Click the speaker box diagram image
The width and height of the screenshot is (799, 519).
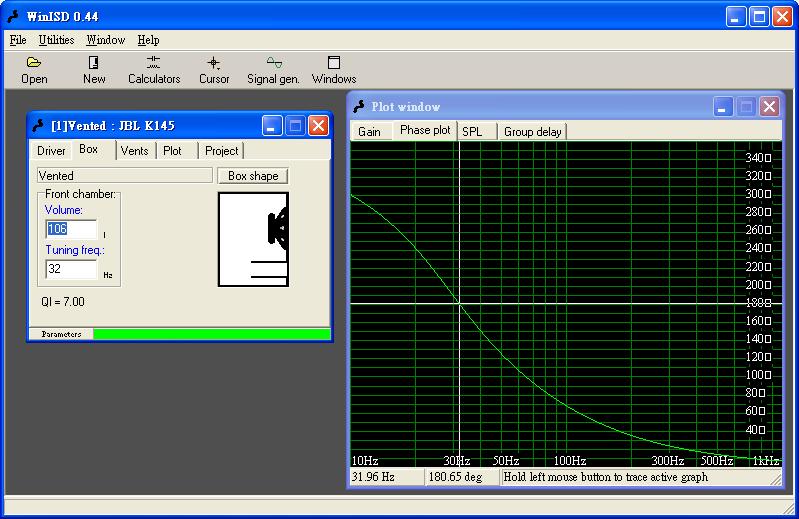coord(253,239)
